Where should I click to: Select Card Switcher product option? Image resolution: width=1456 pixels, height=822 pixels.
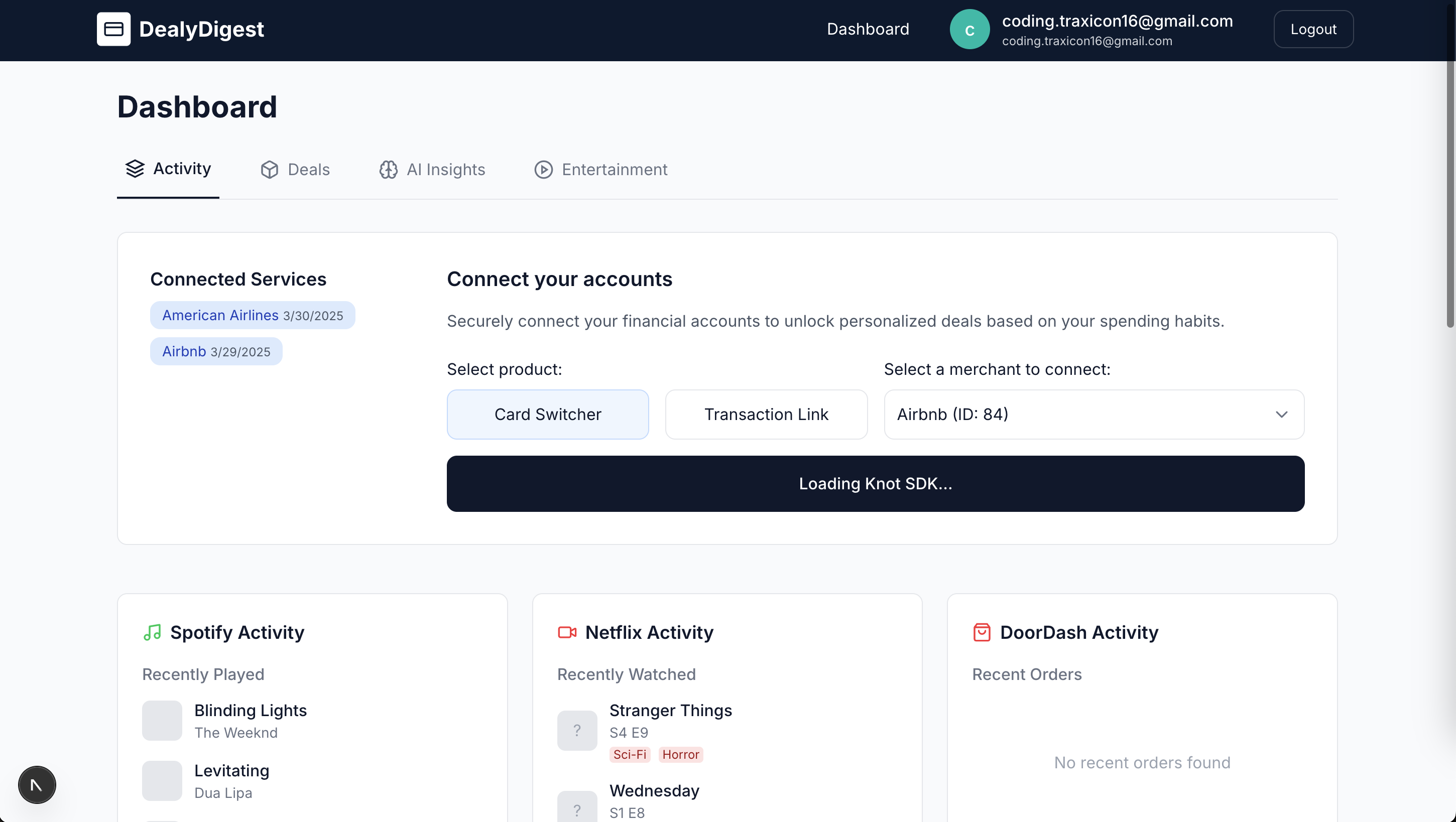pos(547,414)
